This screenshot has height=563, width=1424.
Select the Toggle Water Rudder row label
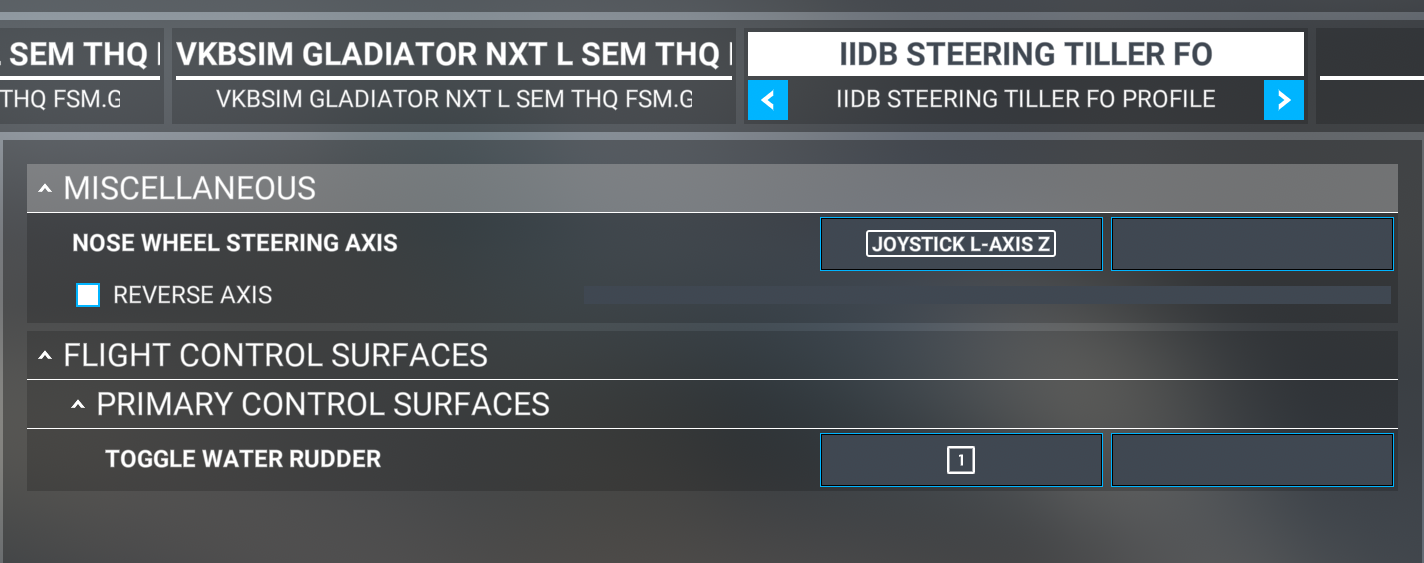tap(243, 459)
